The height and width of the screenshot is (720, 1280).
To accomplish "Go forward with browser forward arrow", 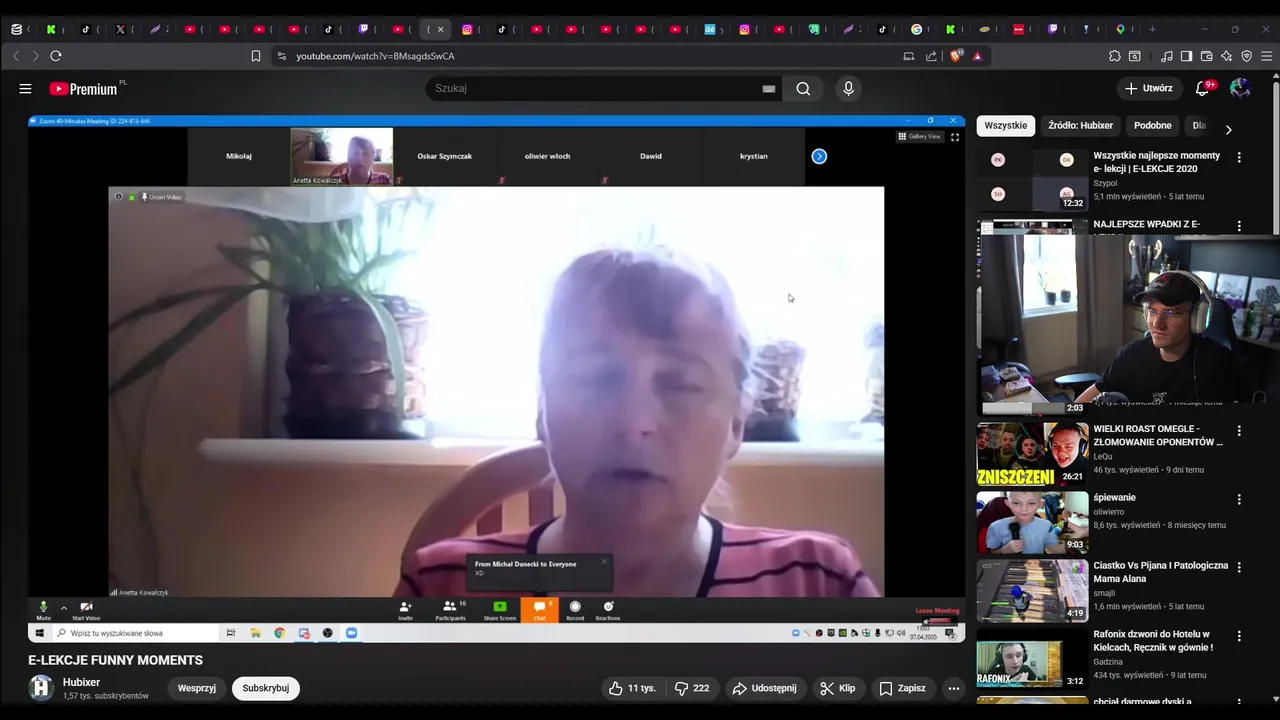I will pyautogui.click(x=36, y=56).
